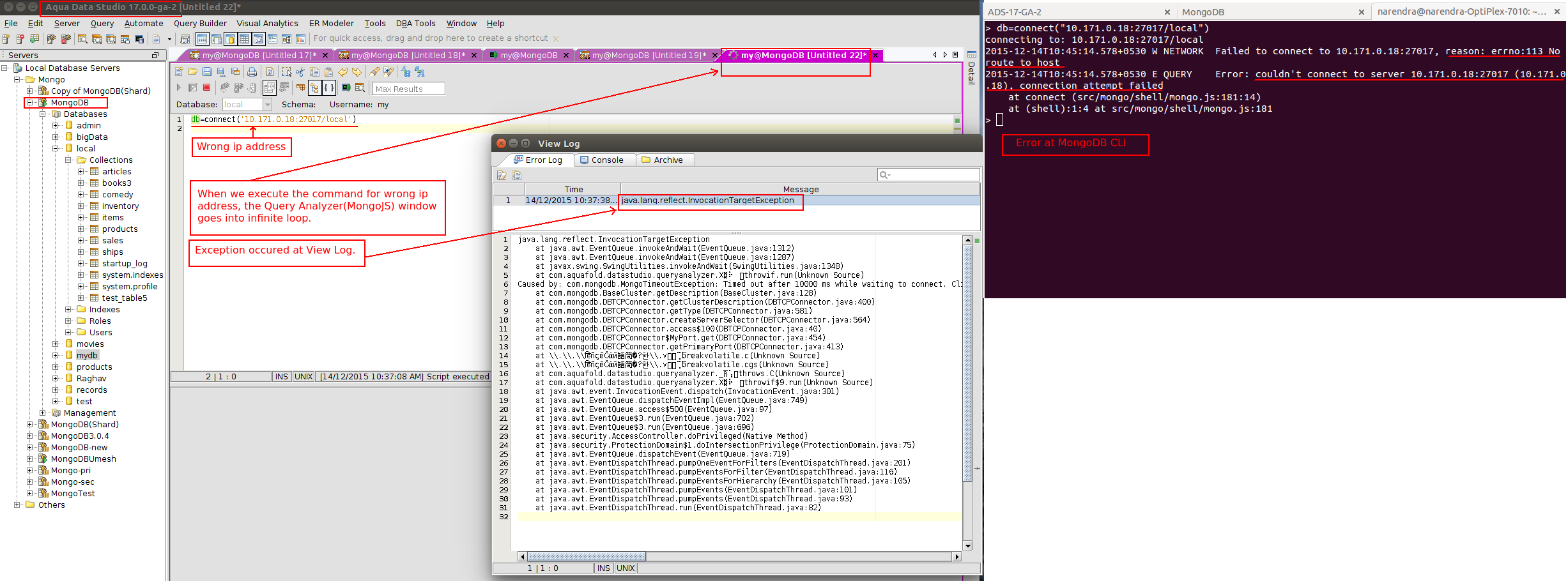Click the Paste clipboard icon in query toolbar
Image resolution: width=1568 pixels, height=585 pixels.
tap(328, 72)
